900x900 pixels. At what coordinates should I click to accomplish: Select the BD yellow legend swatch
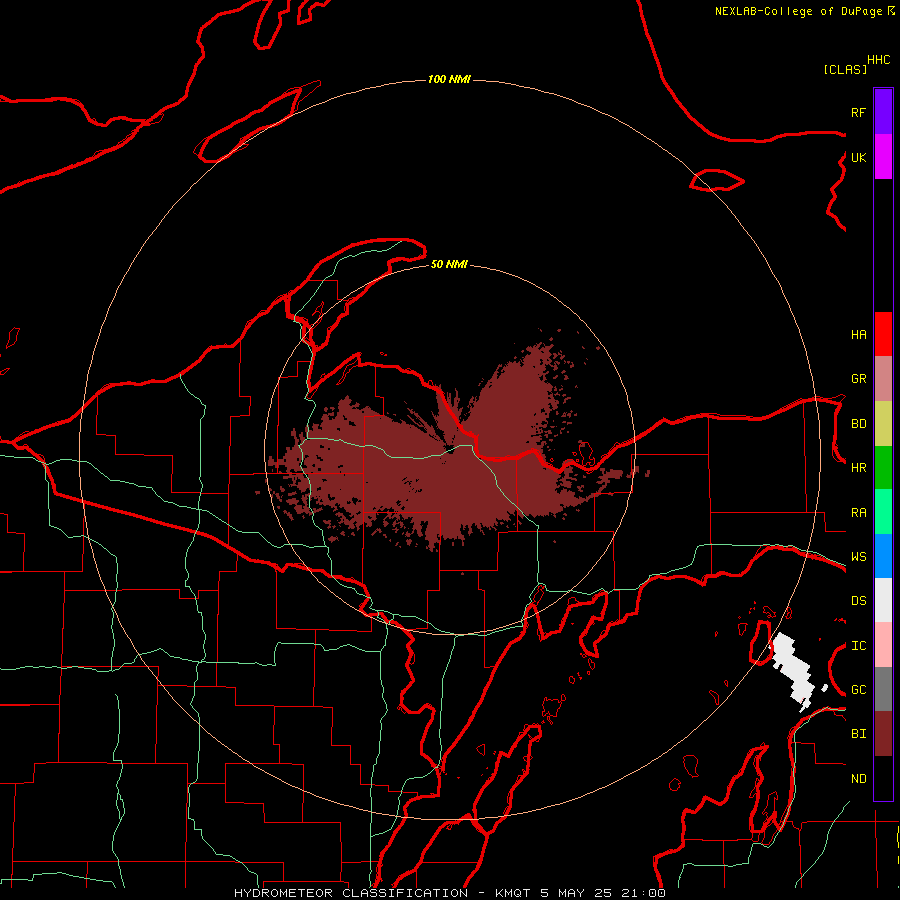tap(883, 424)
